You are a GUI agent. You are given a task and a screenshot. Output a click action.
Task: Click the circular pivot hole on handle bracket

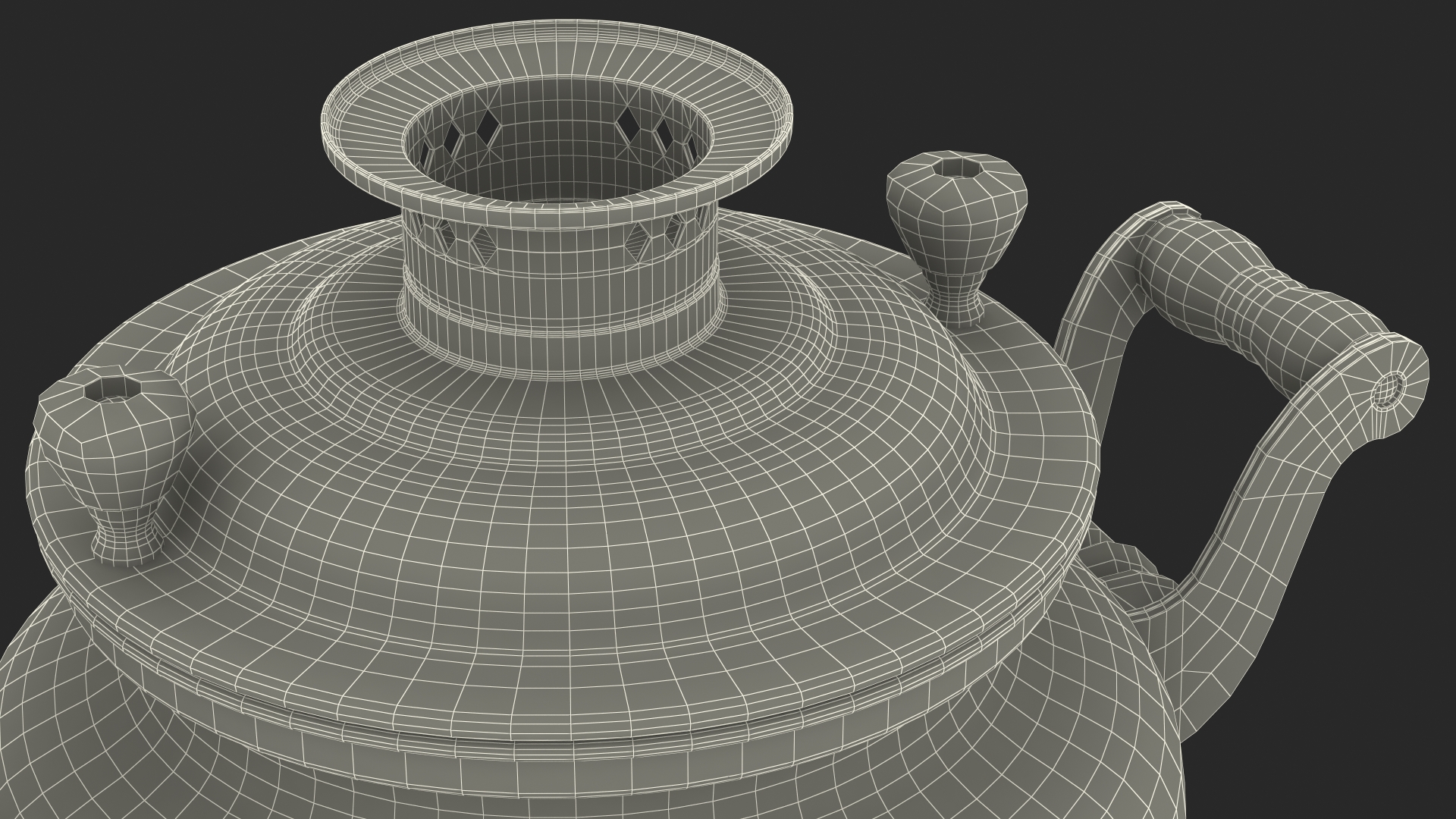[x=1388, y=392]
